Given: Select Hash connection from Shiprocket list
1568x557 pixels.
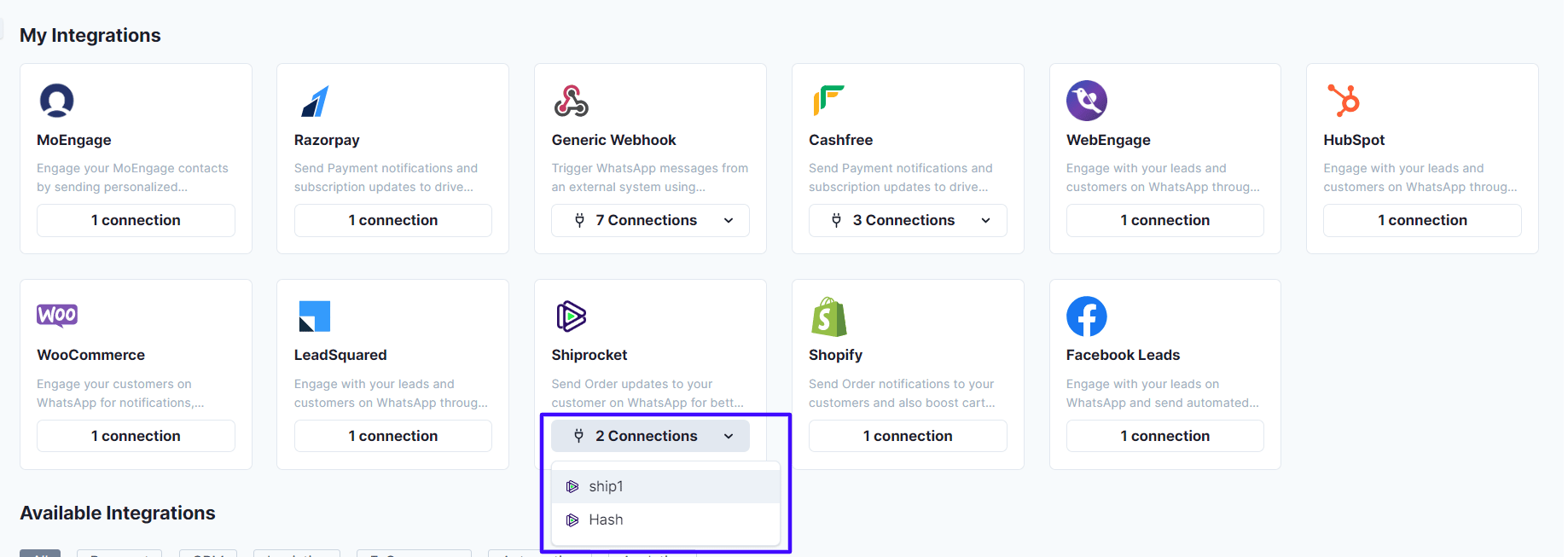Looking at the screenshot, I should pyautogui.click(x=666, y=519).
